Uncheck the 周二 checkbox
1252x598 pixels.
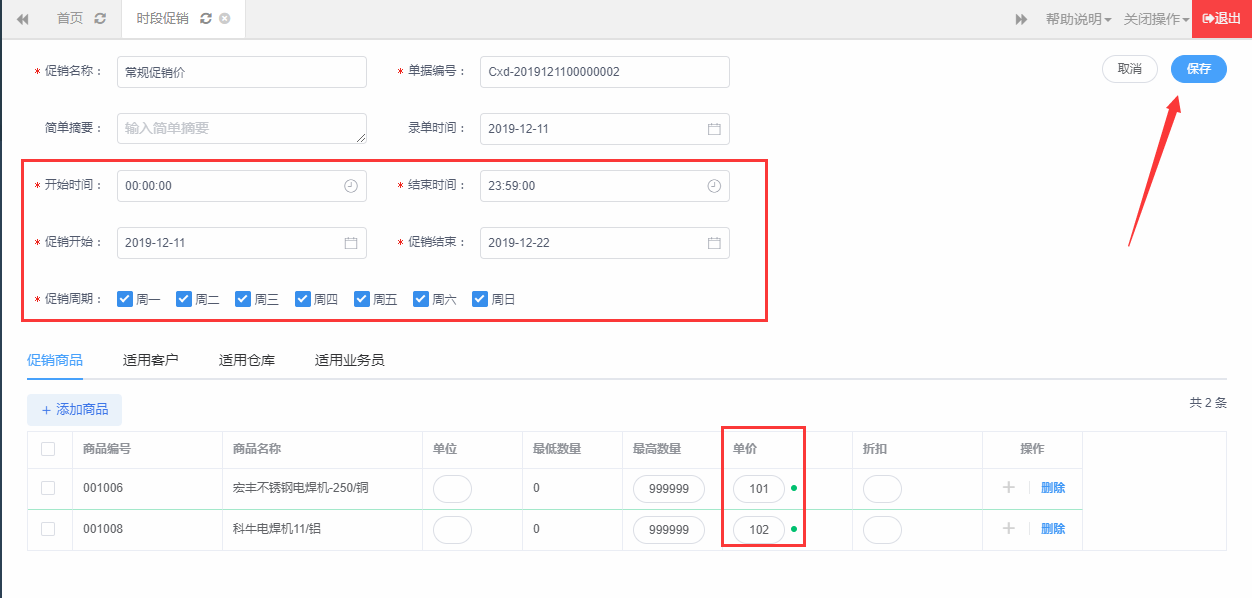(x=184, y=299)
